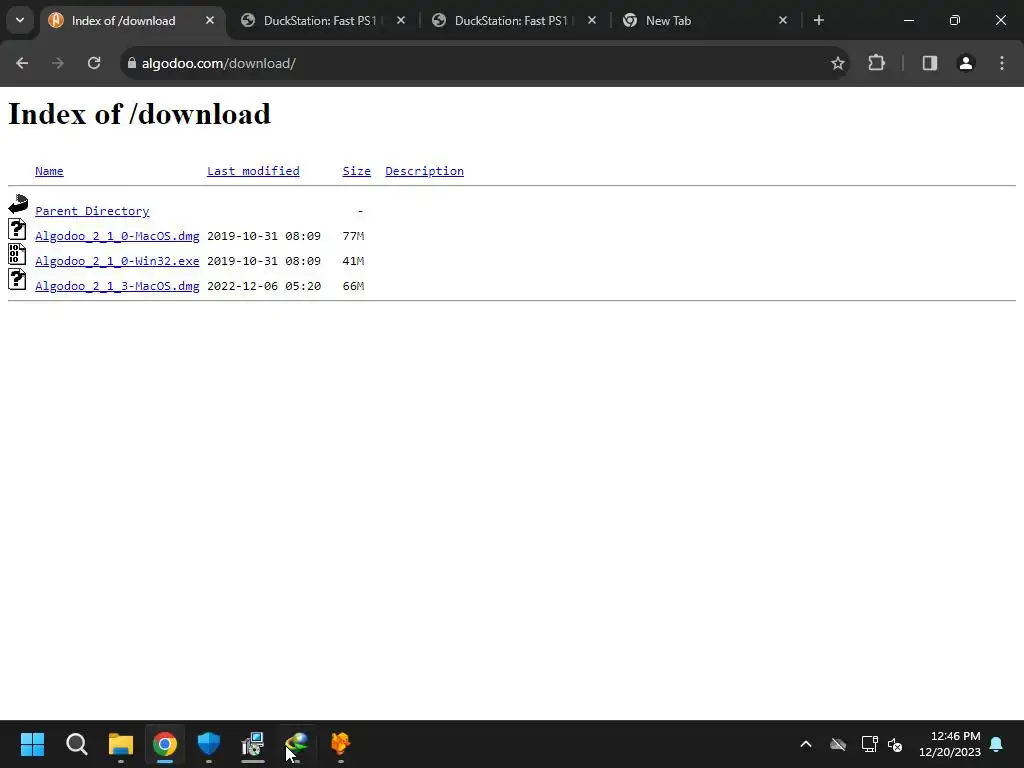
Task: Close the first DuckStation tab
Action: (401, 20)
